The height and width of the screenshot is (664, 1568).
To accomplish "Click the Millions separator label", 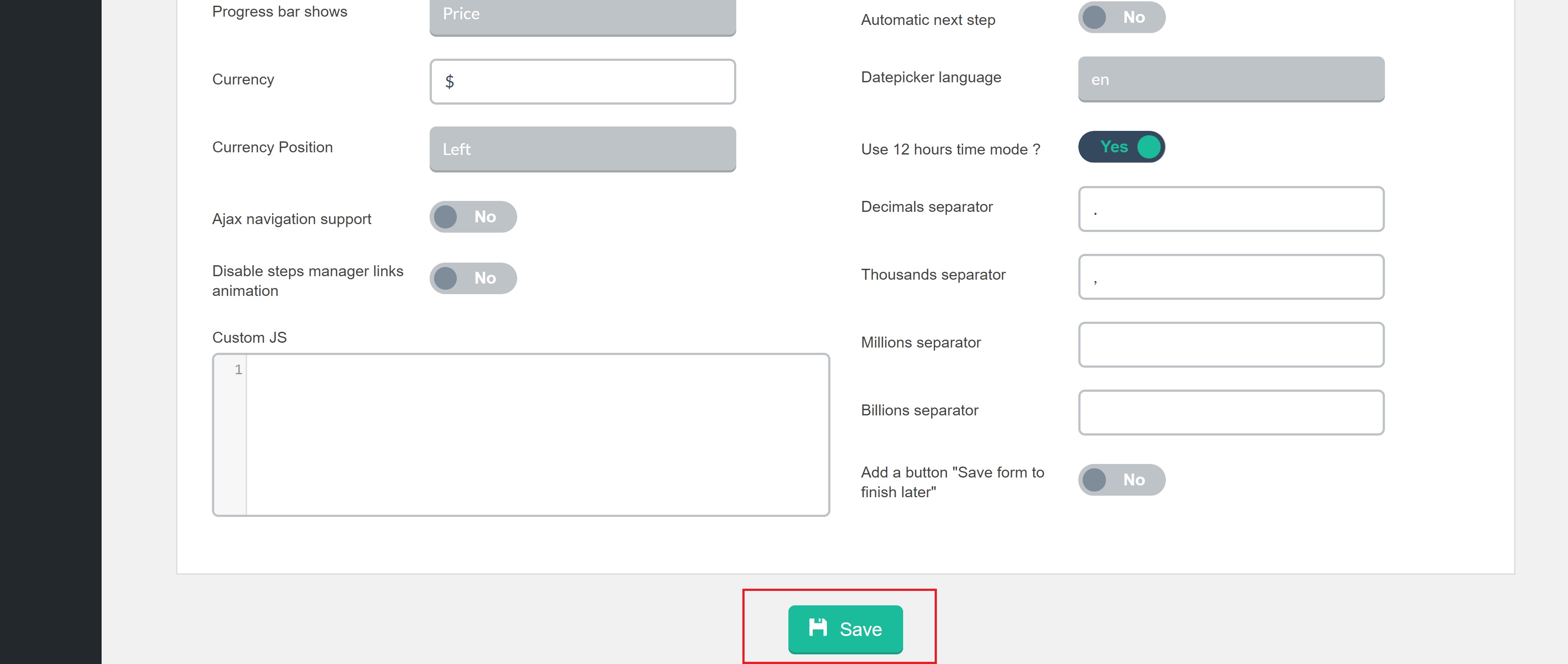I will click(x=921, y=342).
